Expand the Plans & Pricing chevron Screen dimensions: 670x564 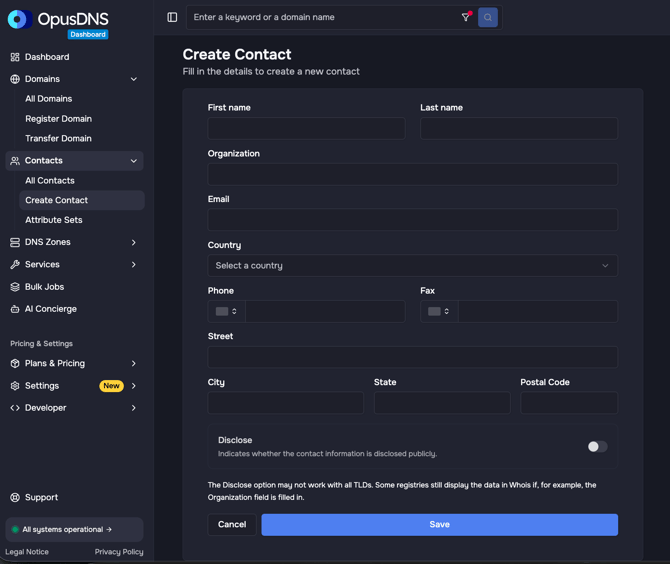(134, 363)
